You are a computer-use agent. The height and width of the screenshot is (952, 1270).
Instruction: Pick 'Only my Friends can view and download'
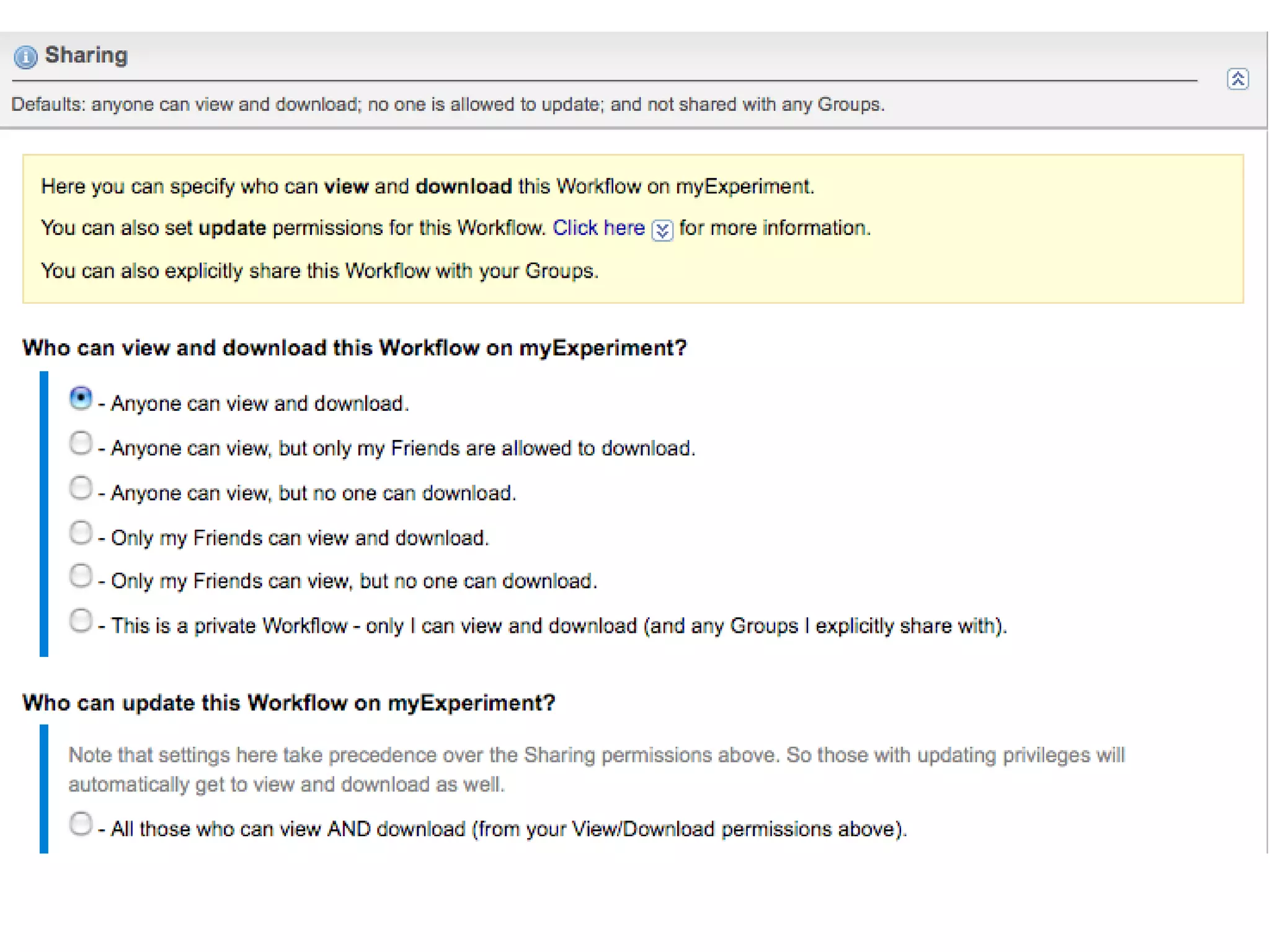coord(81,532)
